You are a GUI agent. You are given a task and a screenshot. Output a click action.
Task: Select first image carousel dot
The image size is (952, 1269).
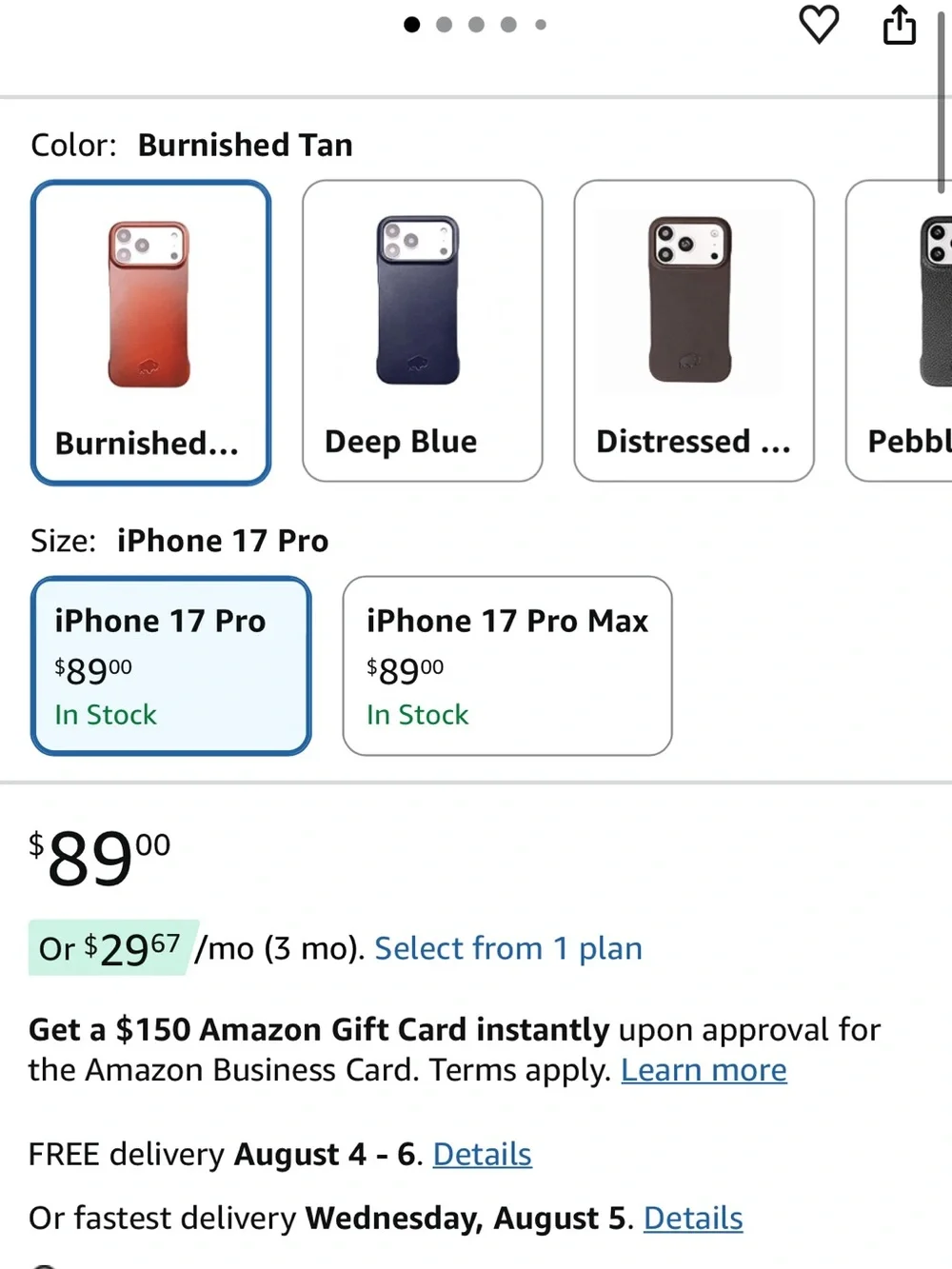(411, 25)
